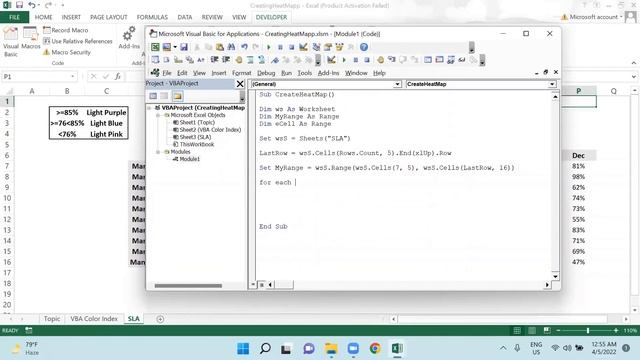
Task: Click the Excel zoom slider handle
Action: click(x=588, y=330)
